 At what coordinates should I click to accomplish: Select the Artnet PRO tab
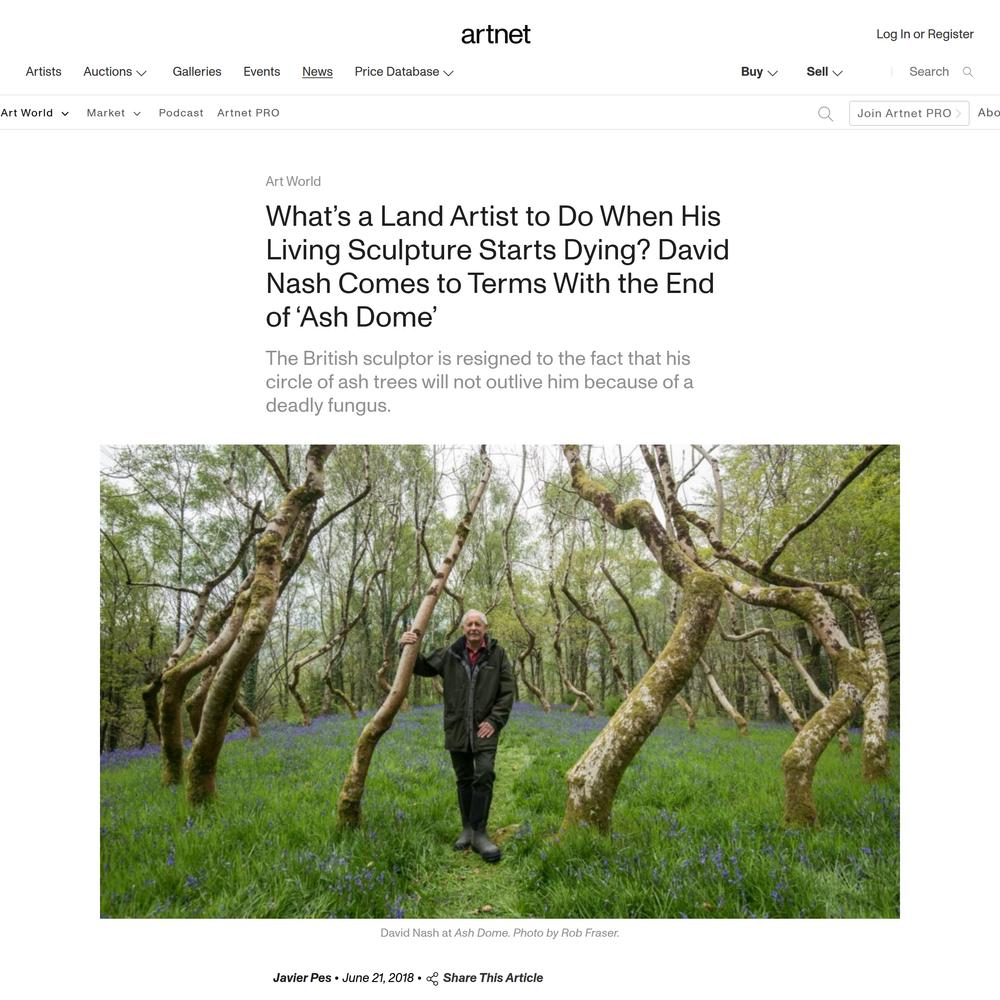click(x=248, y=113)
